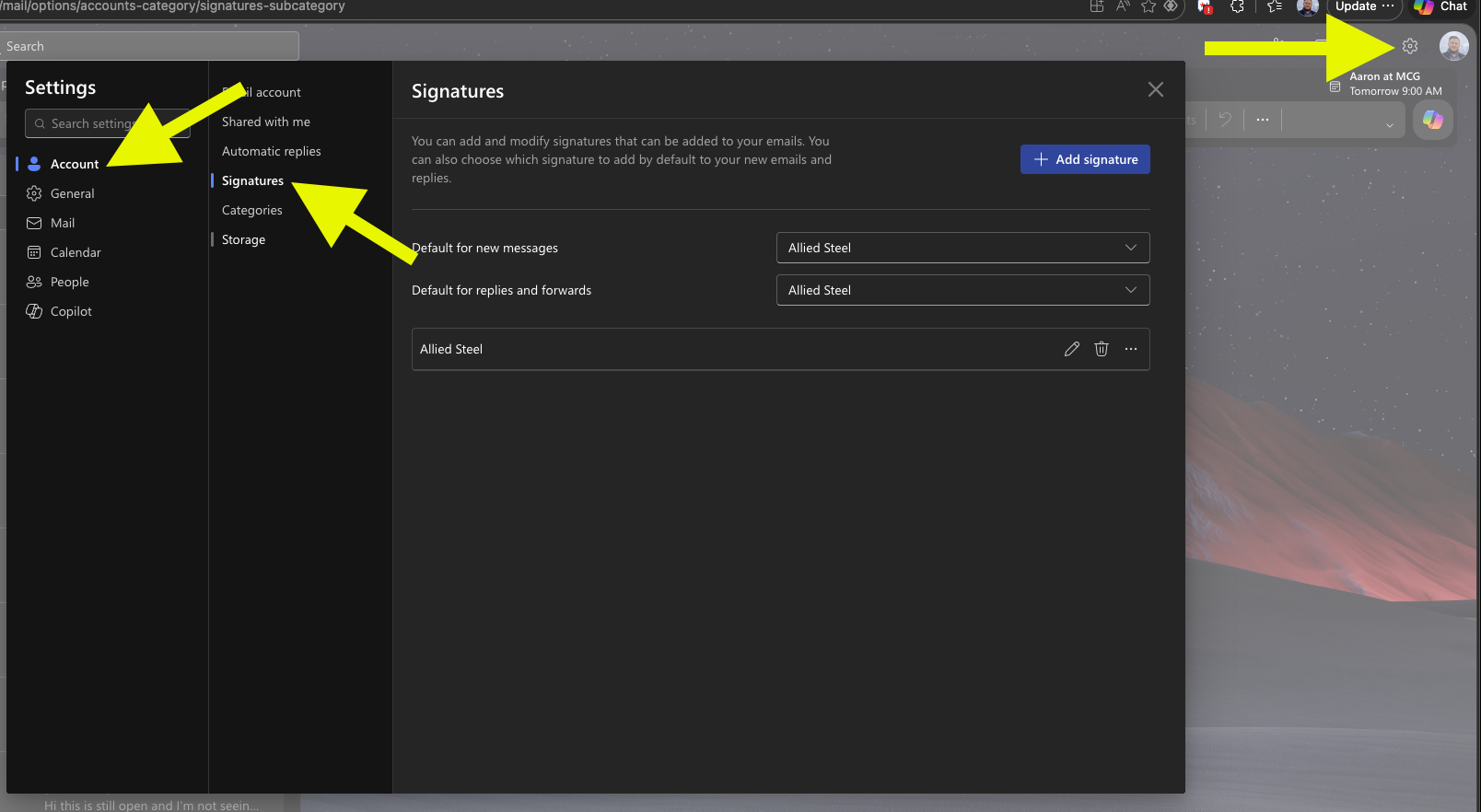Expand the Default for new messages dropdown

tap(962, 248)
